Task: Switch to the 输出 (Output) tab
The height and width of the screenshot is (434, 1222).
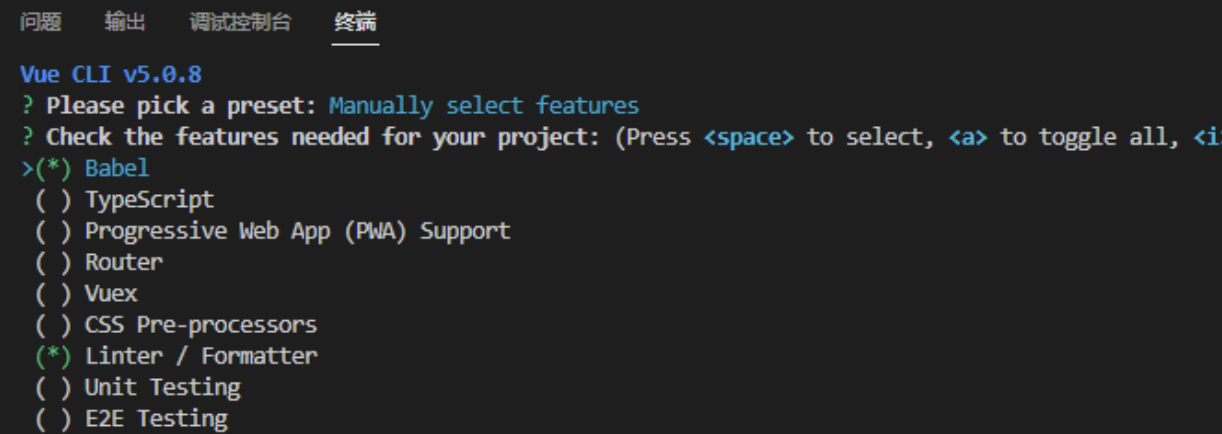Action: pos(125,22)
